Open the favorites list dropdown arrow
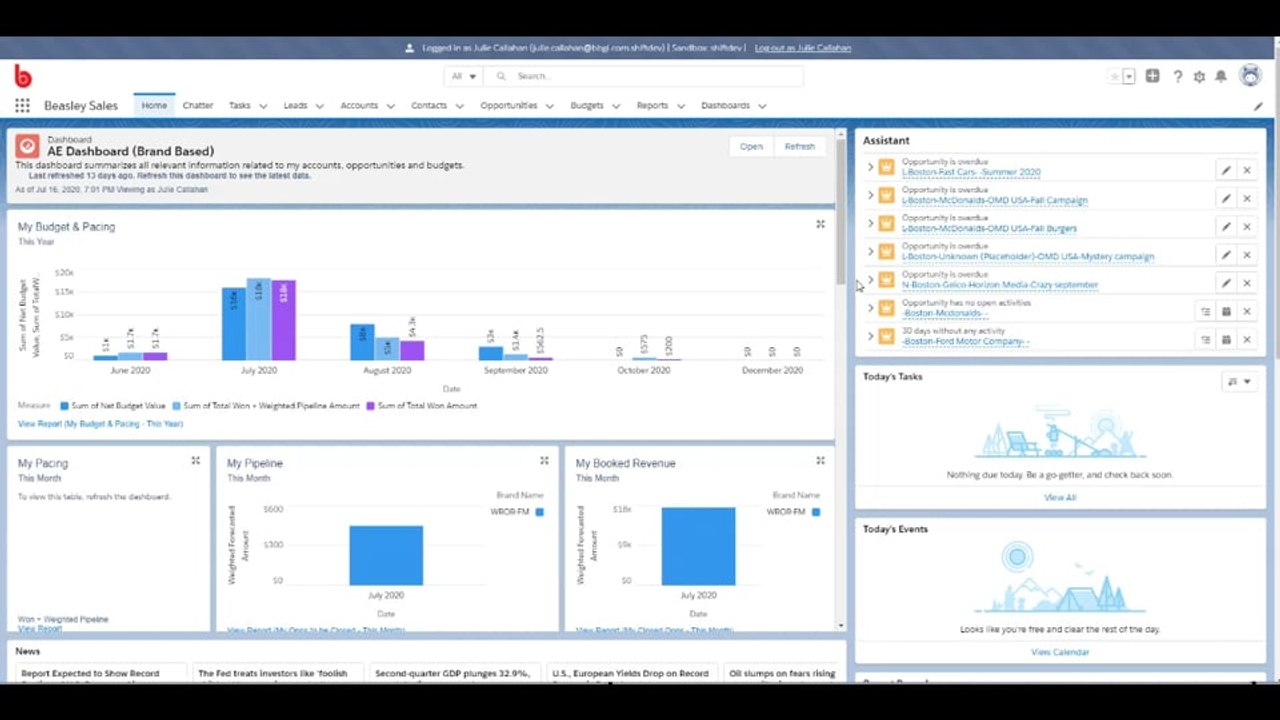Viewport: 1280px width, 720px height. [x=1129, y=77]
